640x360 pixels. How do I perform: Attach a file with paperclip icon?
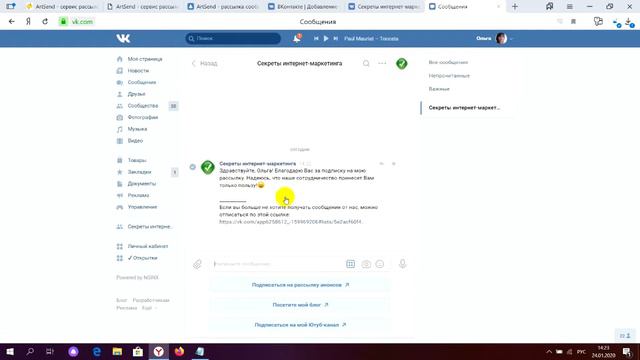[197, 264]
